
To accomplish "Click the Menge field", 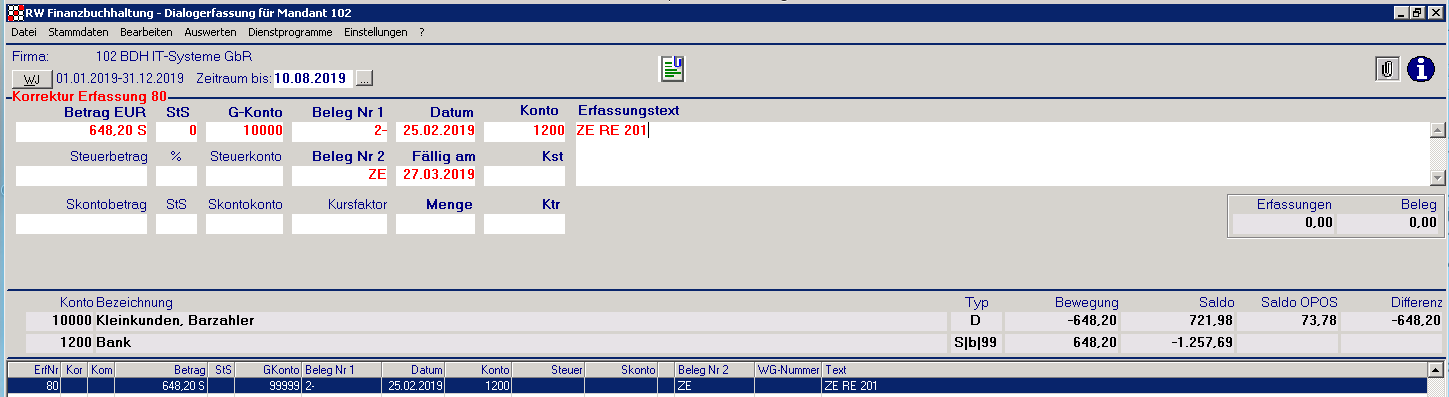I will [x=435, y=224].
